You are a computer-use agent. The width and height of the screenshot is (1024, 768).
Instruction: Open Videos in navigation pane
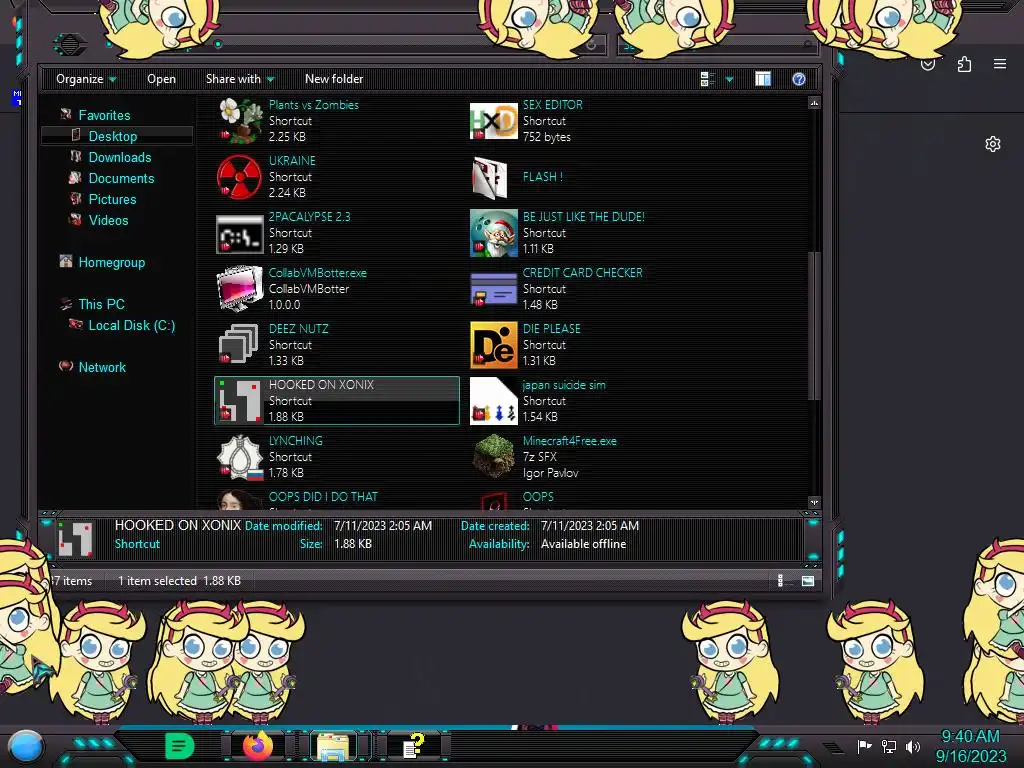[108, 220]
